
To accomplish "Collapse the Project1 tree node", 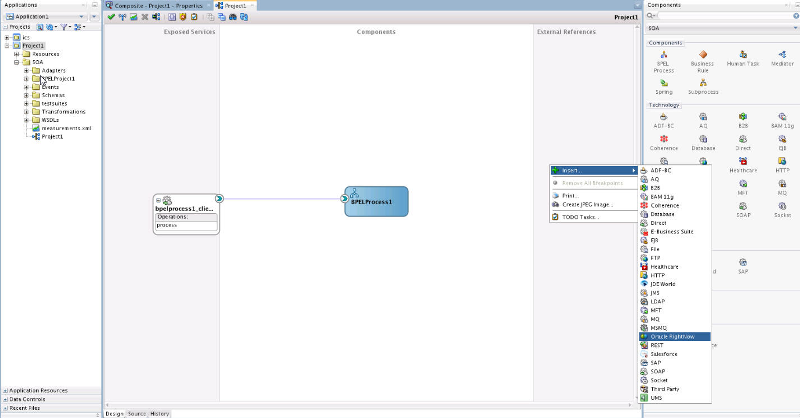I will click(x=7, y=45).
